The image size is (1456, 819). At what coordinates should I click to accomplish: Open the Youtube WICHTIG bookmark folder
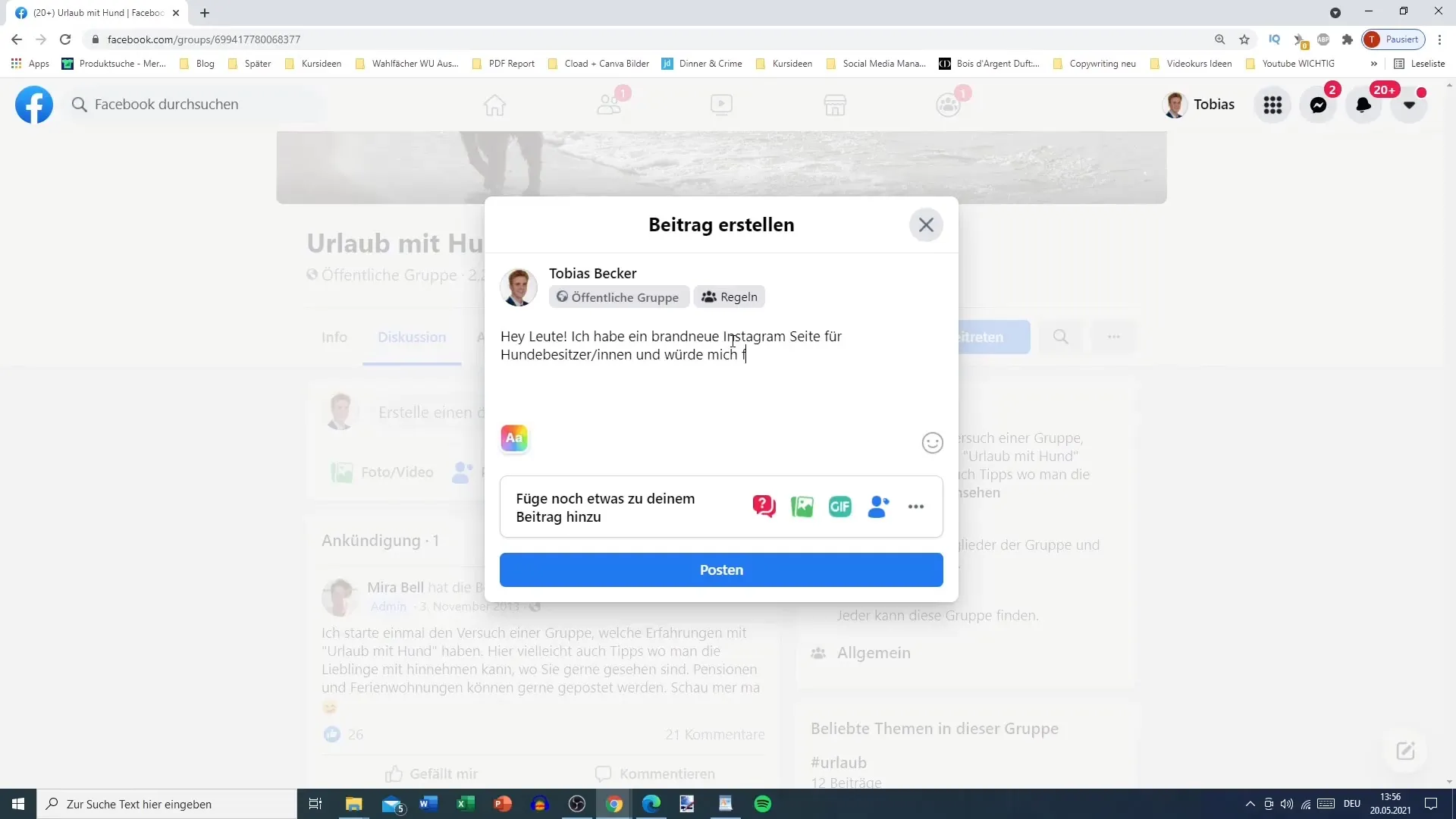[x=1290, y=64]
